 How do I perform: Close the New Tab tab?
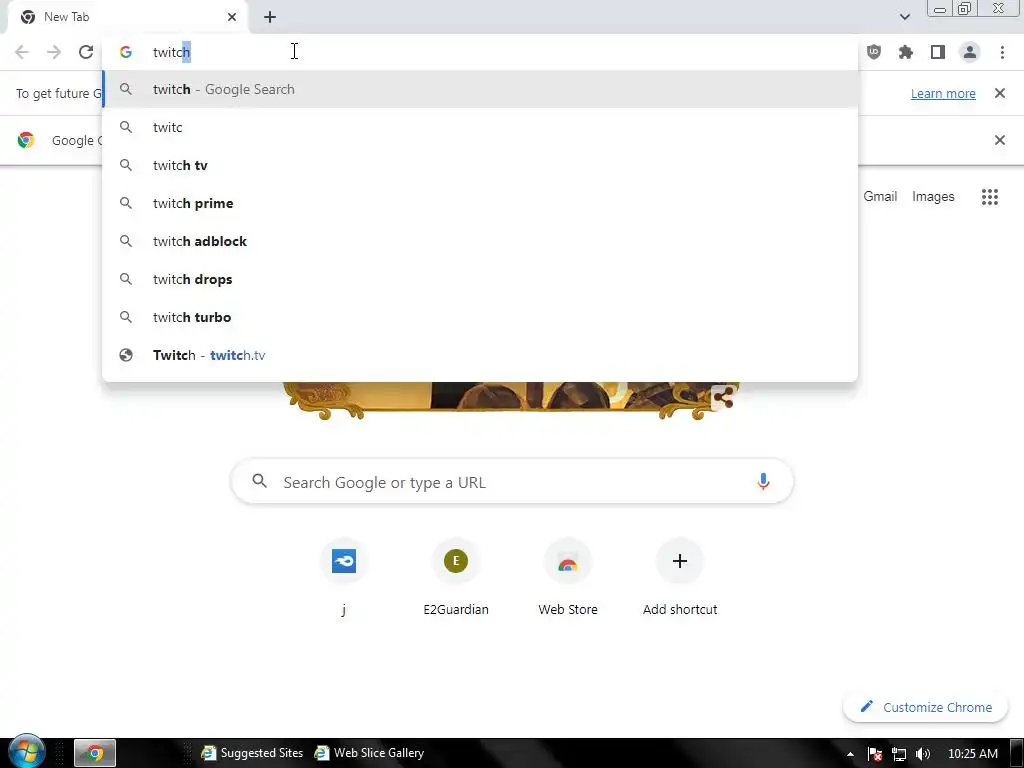pyautogui.click(x=232, y=17)
